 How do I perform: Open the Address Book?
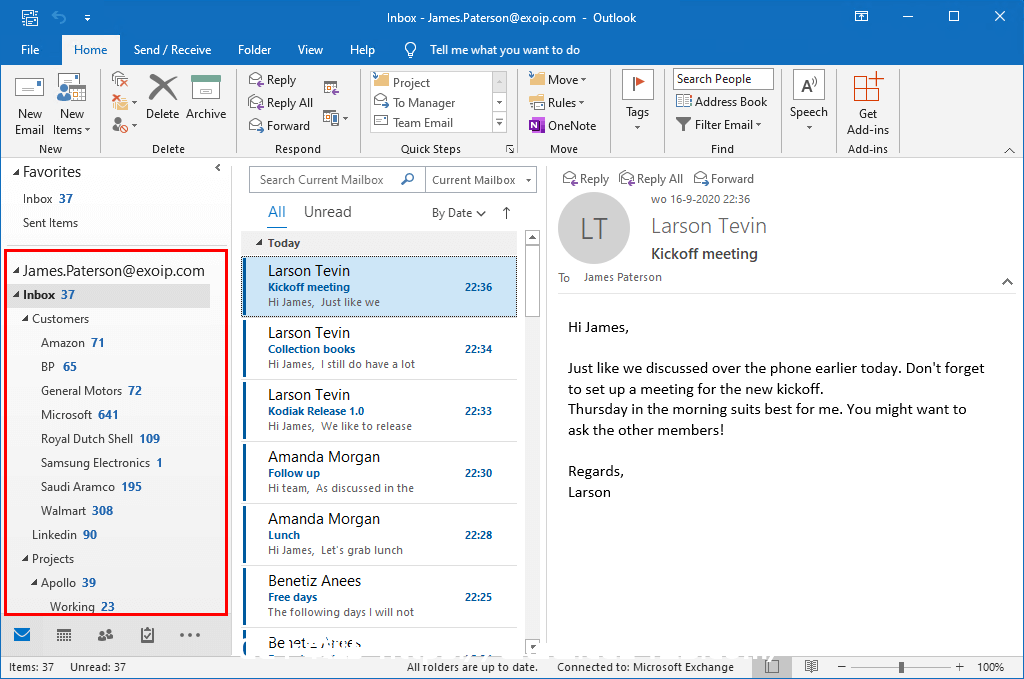coord(722,101)
